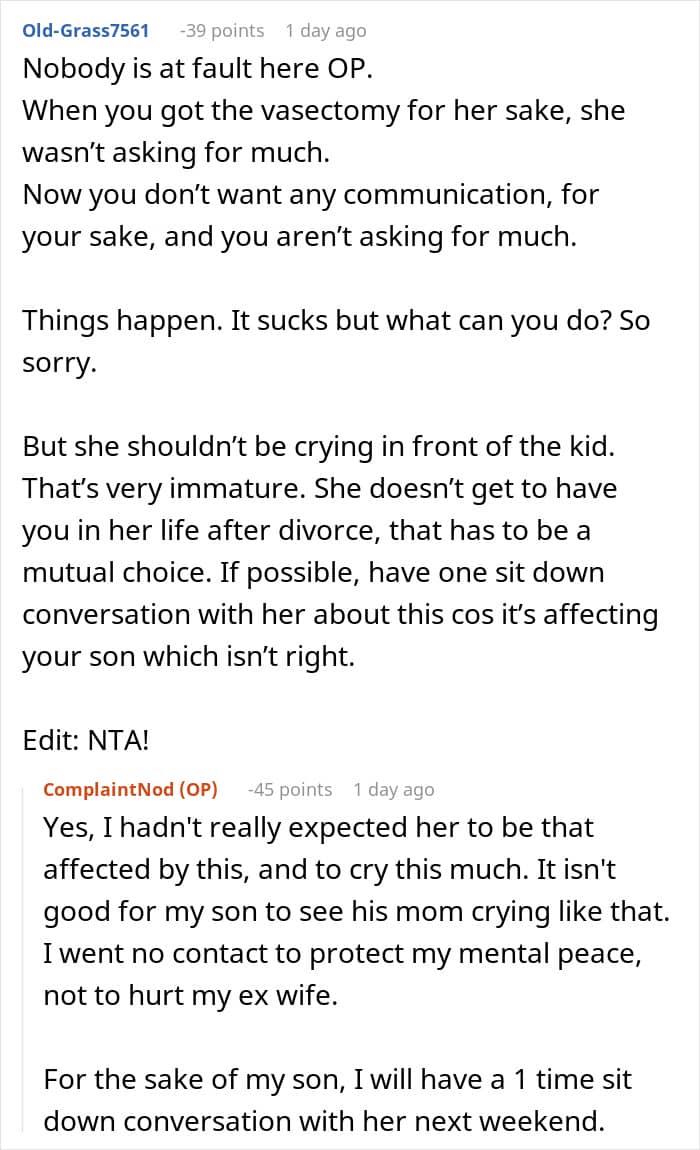Screen dimensions: 700x1150
Task: Click the "good for my son to see" line
Action: point(355,912)
